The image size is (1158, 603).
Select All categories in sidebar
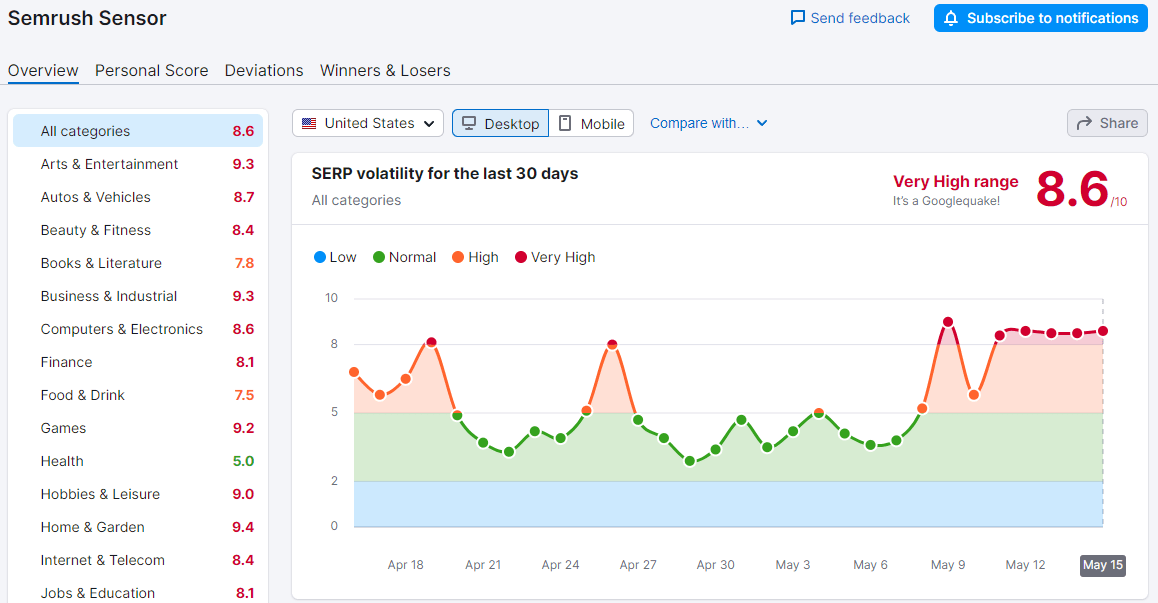click(138, 131)
